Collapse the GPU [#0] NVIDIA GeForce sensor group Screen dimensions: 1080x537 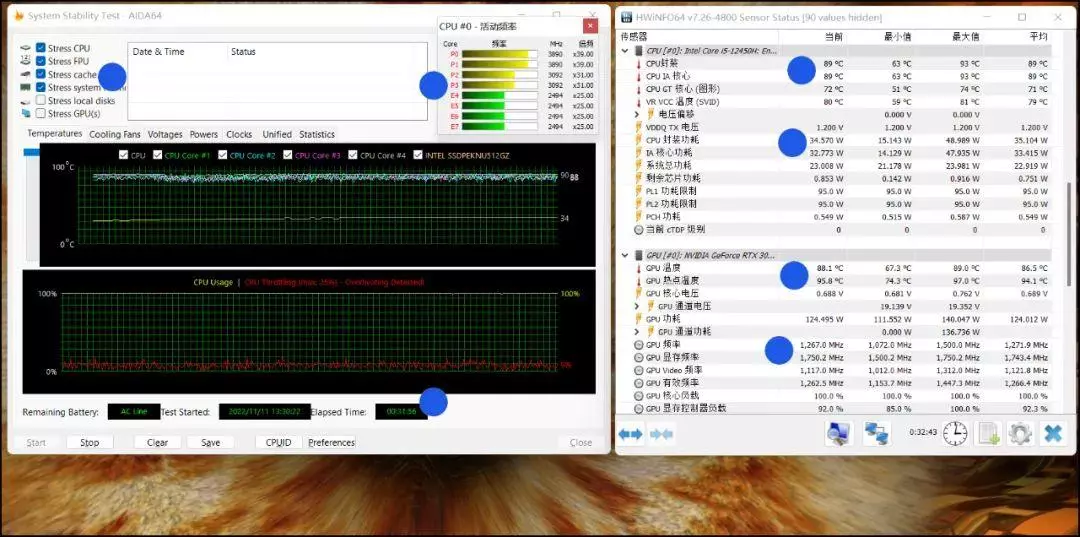coord(625,255)
